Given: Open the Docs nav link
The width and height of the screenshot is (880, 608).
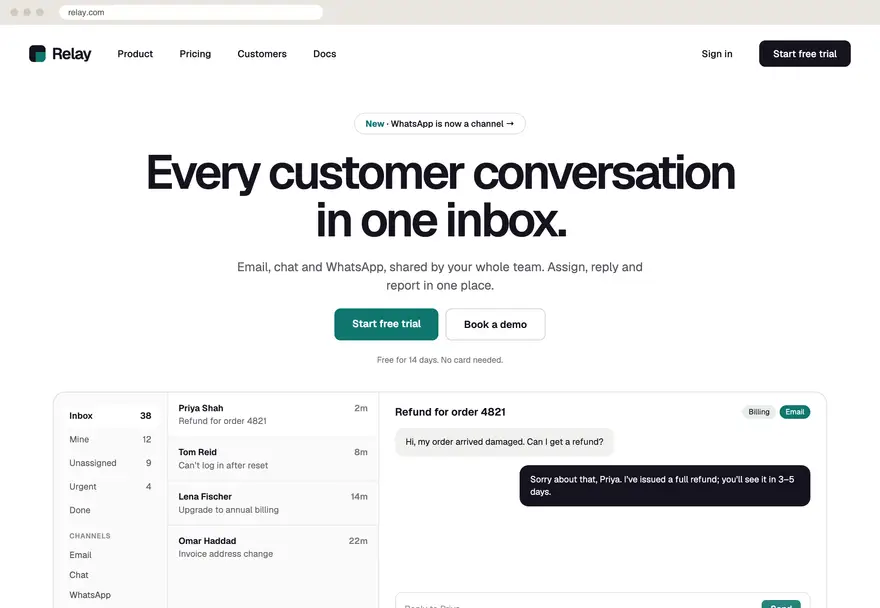Looking at the screenshot, I should click(324, 54).
